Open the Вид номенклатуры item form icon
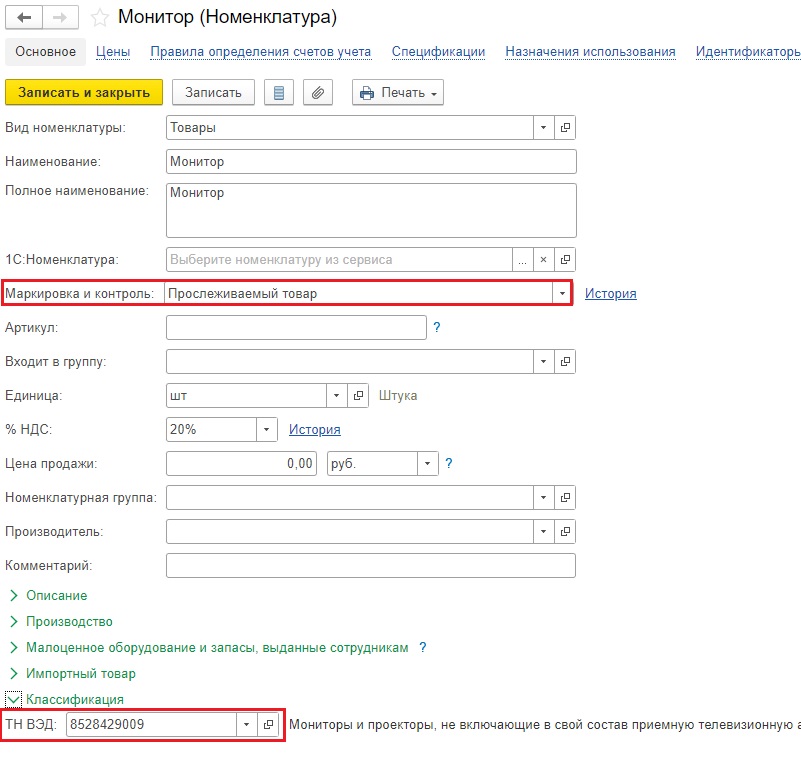 coord(565,127)
